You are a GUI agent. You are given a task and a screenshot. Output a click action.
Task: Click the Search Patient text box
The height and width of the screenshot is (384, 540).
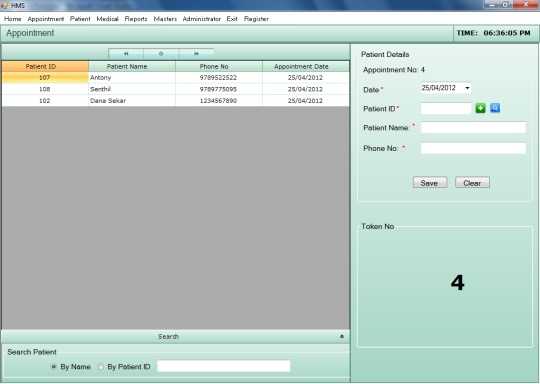click(224, 366)
